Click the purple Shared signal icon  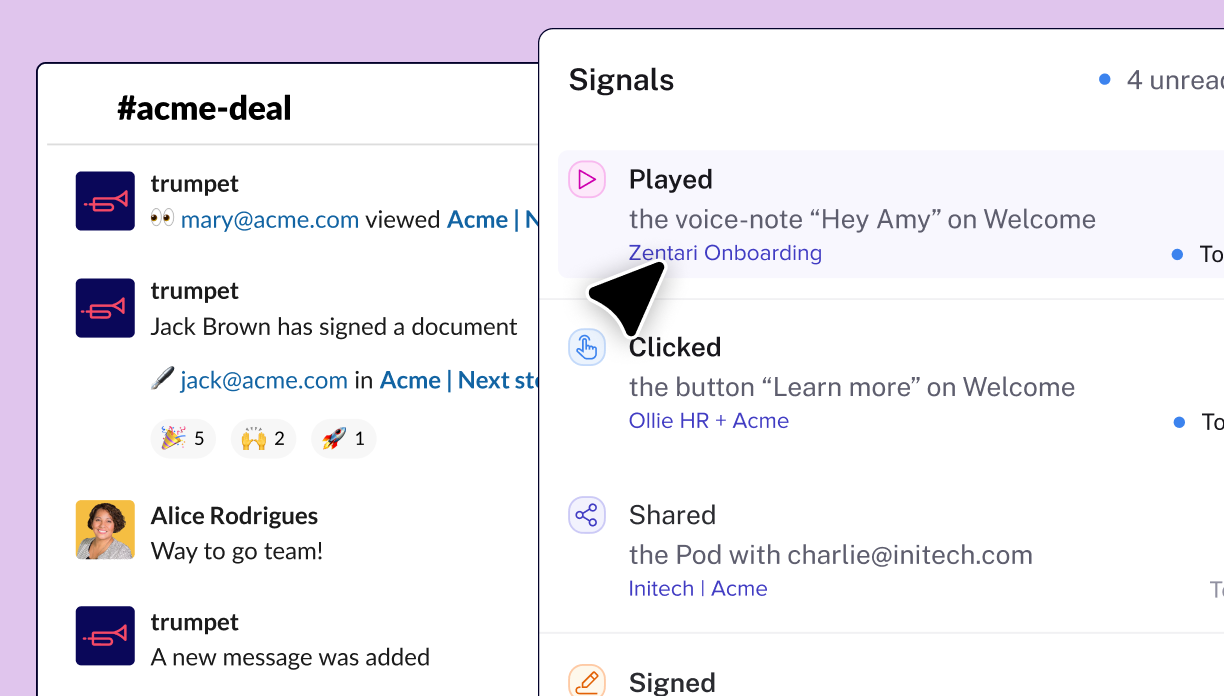[x=587, y=516]
